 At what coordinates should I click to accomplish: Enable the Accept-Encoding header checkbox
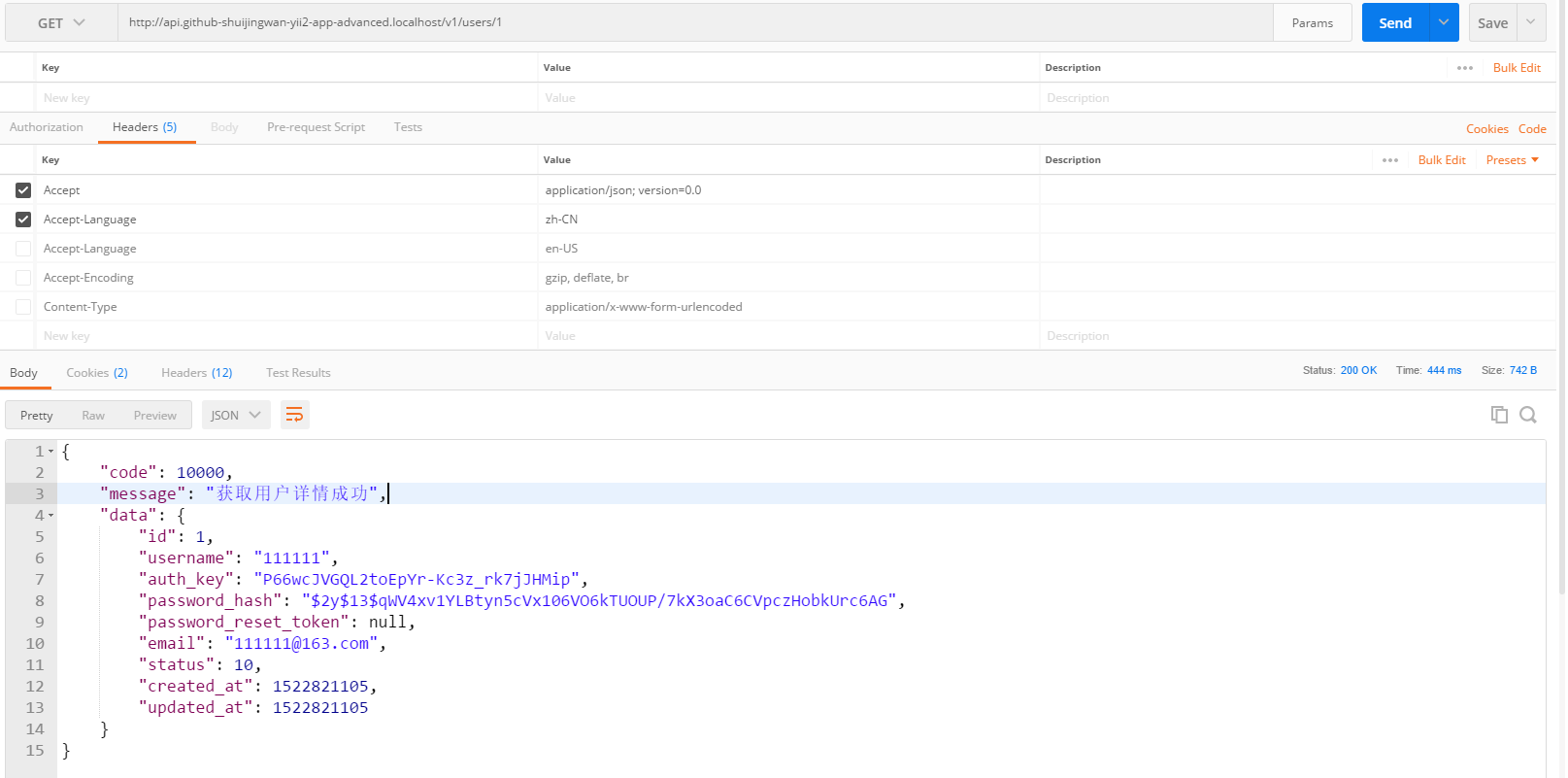coord(23,278)
